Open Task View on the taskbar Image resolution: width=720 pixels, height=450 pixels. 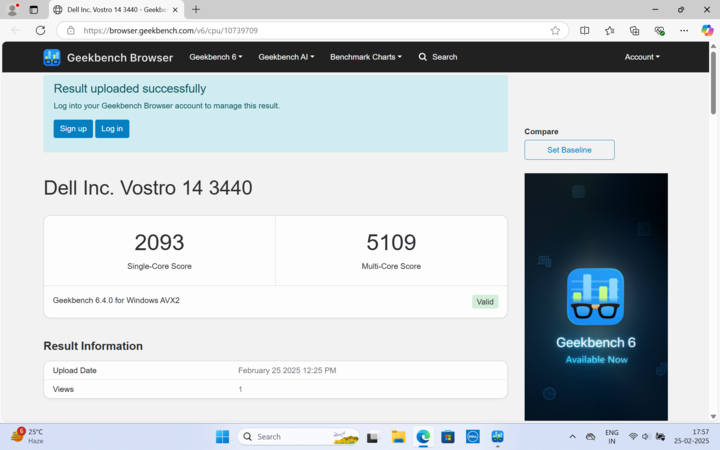372,437
